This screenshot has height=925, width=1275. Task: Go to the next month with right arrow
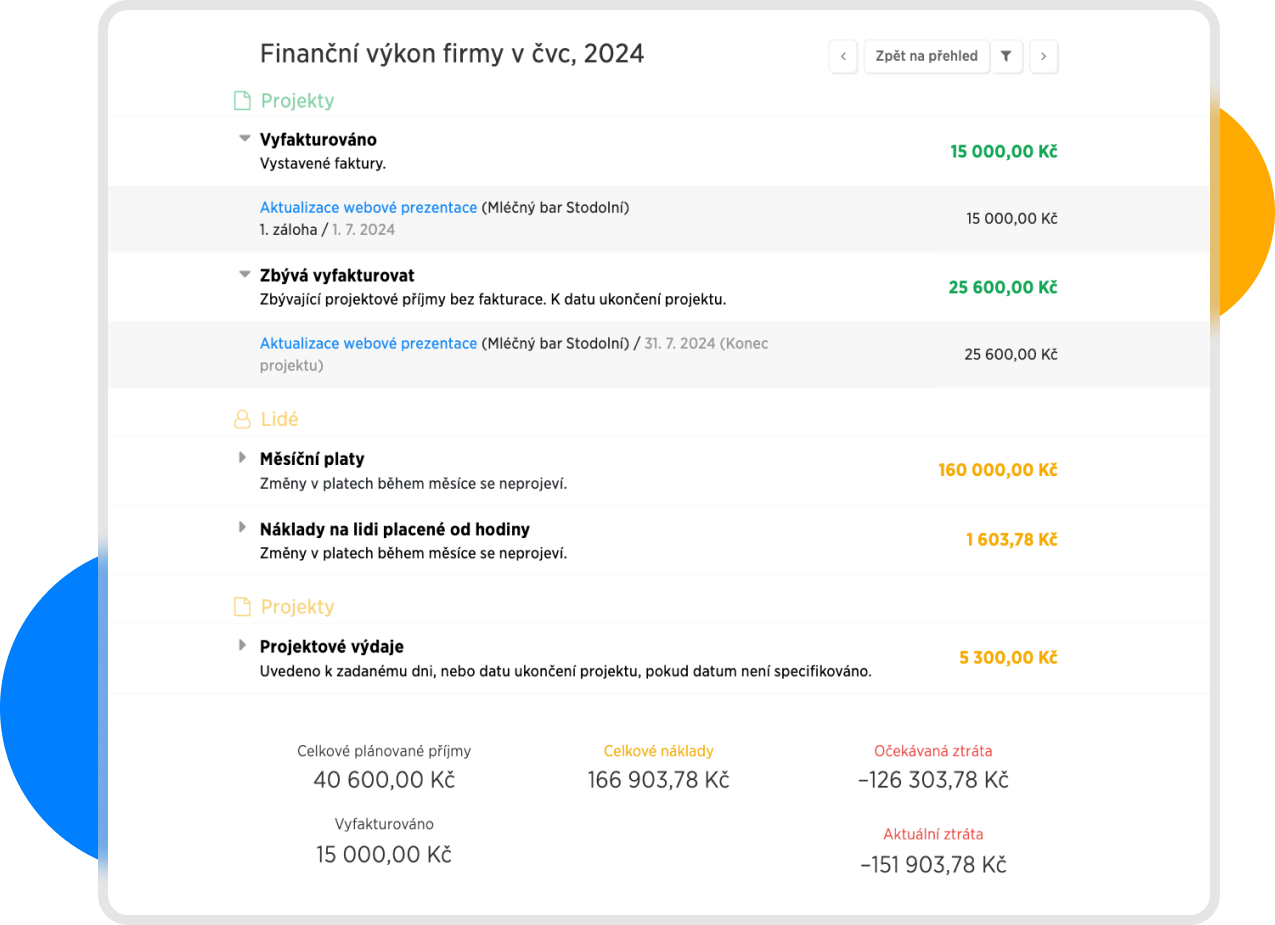pos(1043,57)
